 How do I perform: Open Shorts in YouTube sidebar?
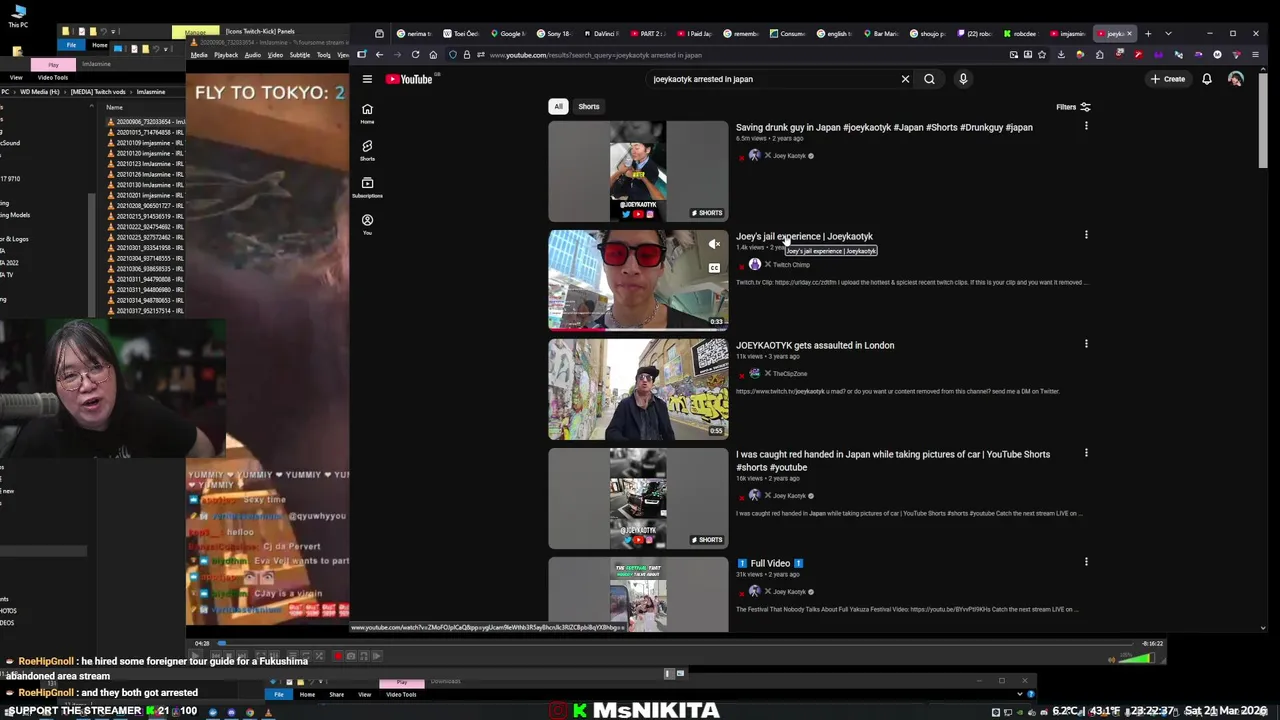tap(367, 150)
